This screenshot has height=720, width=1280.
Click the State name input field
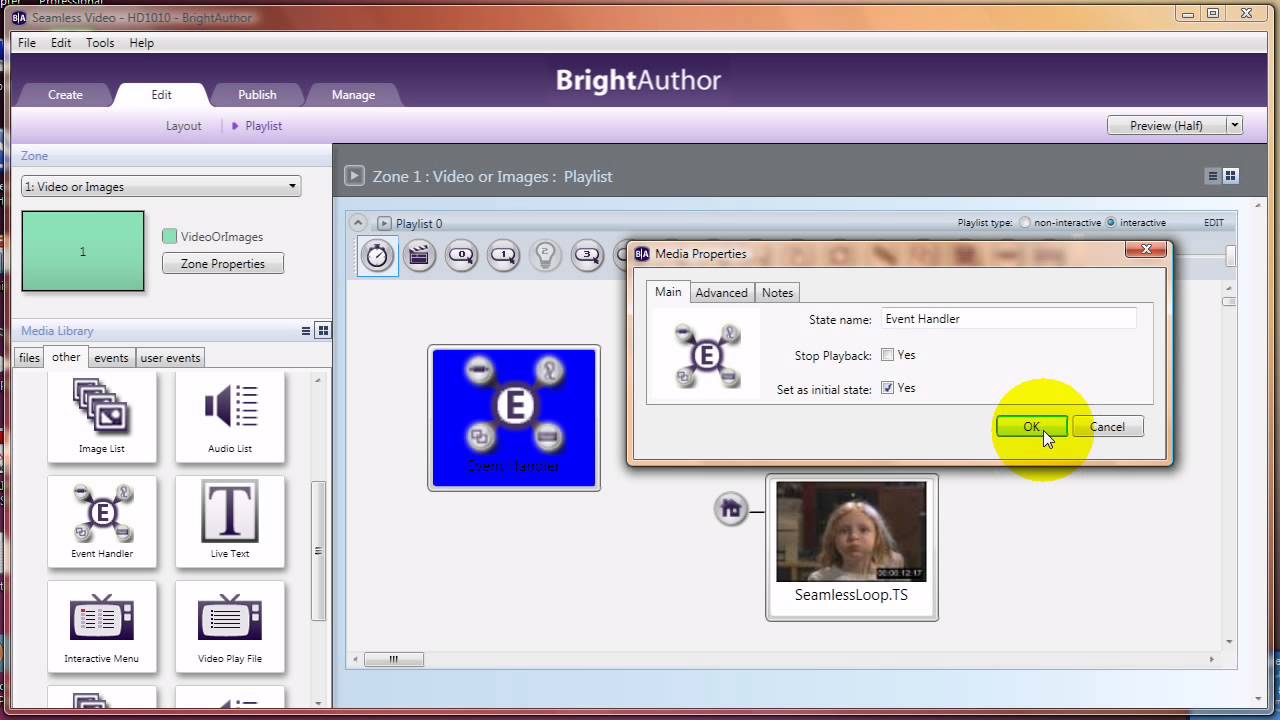tap(1008, 319)
